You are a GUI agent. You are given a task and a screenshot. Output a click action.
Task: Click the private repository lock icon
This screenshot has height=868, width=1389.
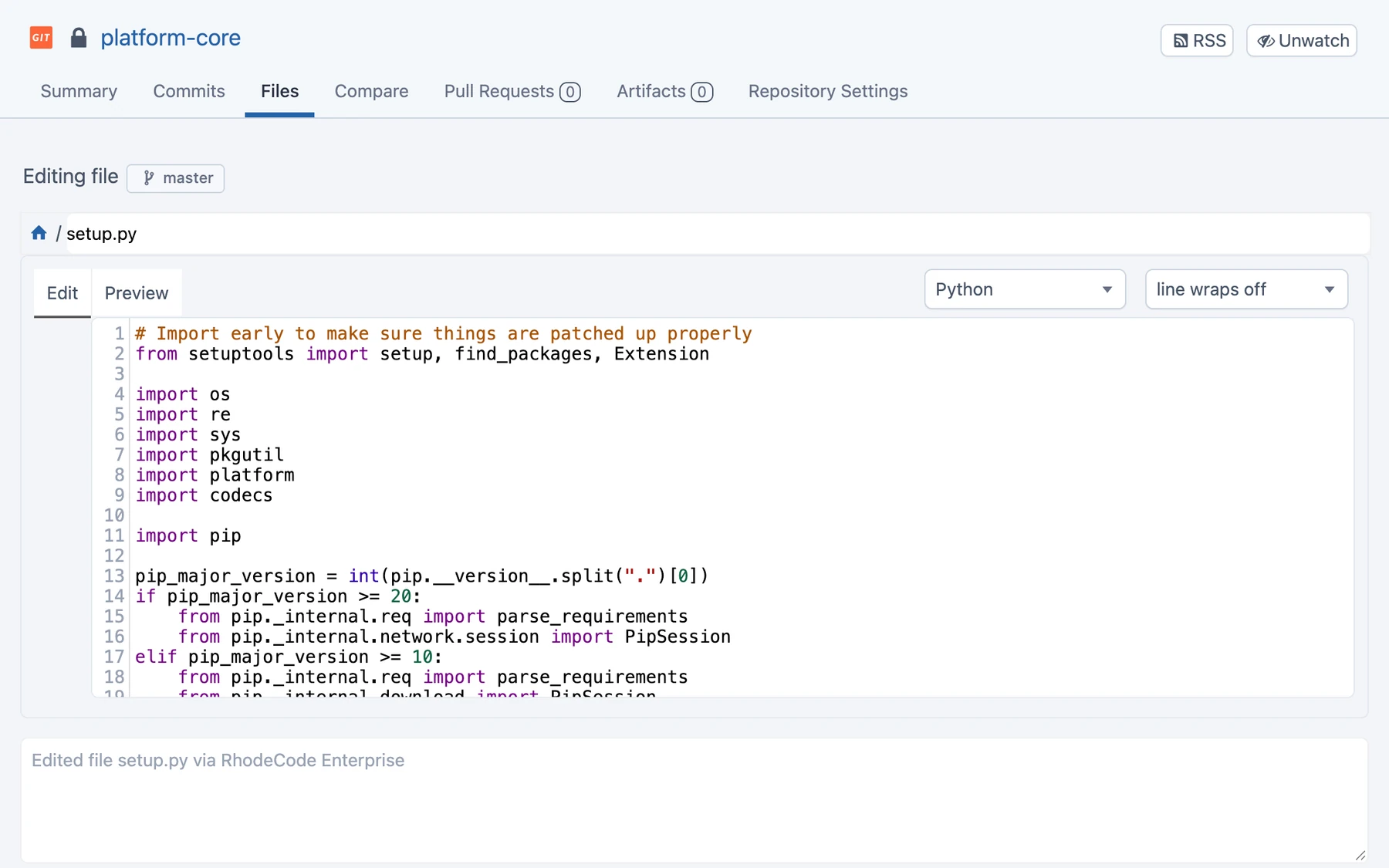pos(78,37)
